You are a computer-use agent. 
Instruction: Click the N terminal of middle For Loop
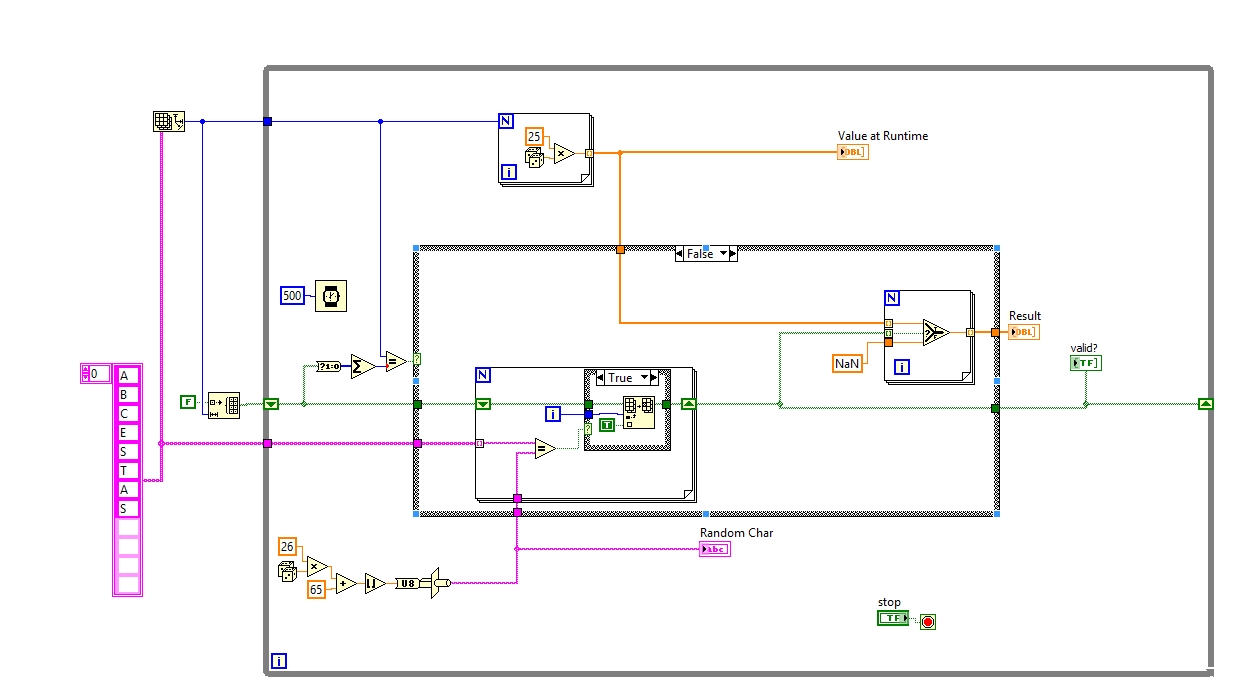coord(483,375)
